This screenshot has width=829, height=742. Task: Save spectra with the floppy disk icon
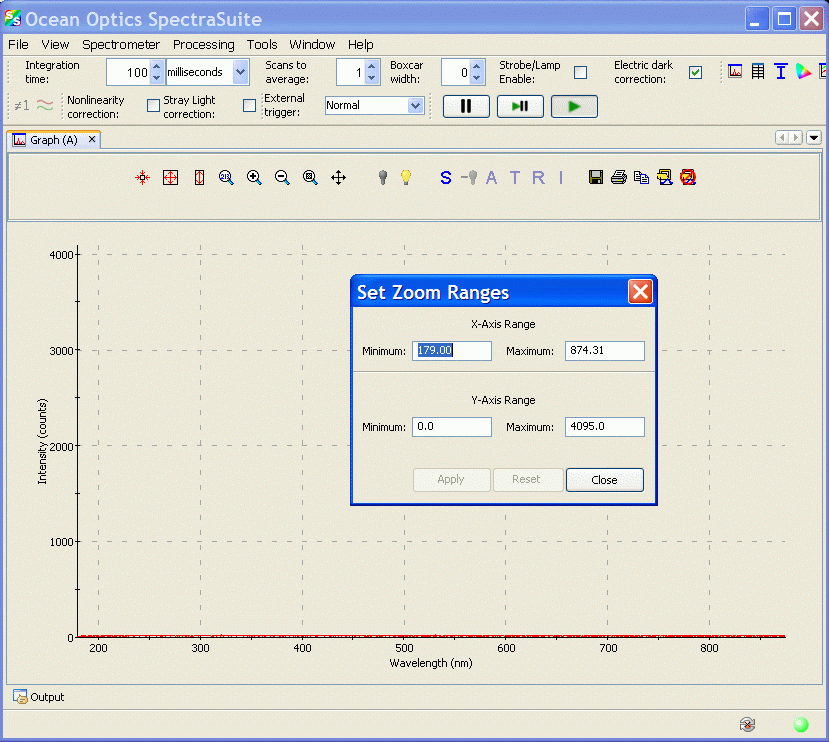(x=596, y=178)
